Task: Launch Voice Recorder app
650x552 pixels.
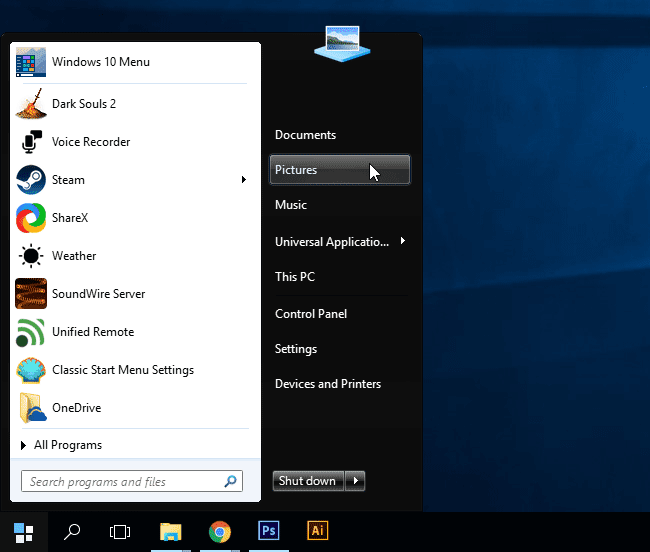Action: 91,142
